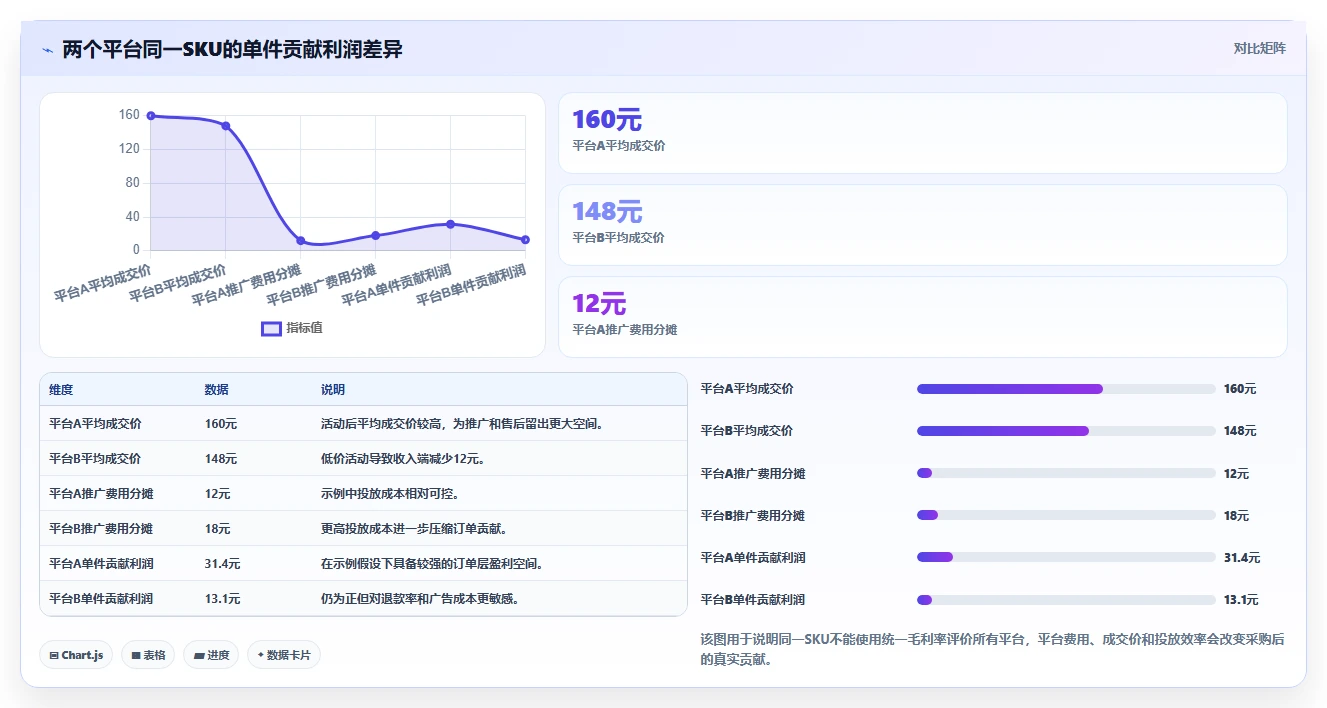Screen dimensions: 1327x708
Task: Click table cell 平台A单件贡献利润
Action: [101, 564]
